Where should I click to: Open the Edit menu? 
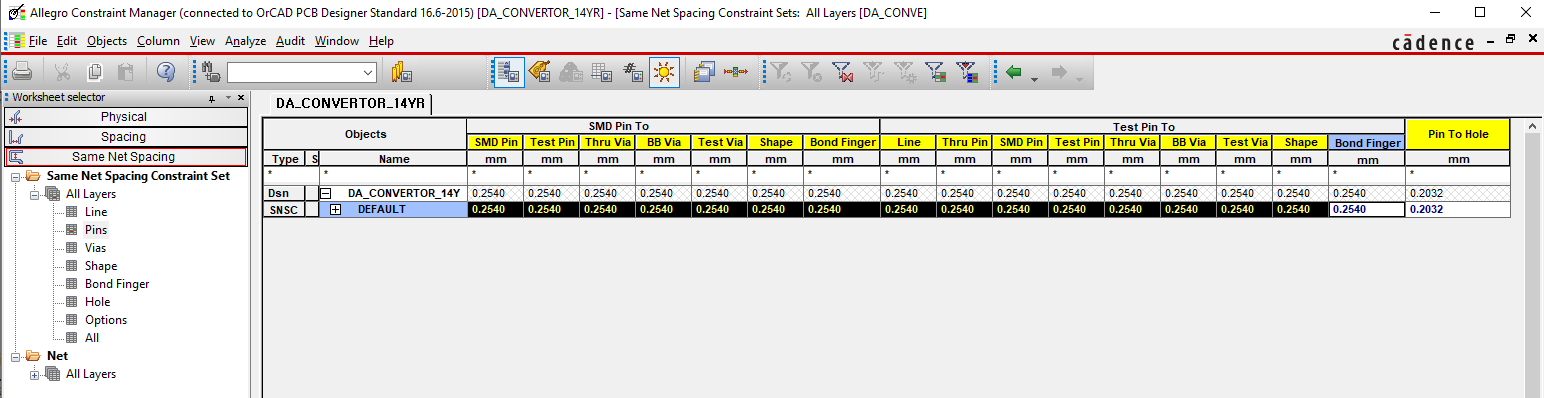pyautogui.click(x=67, y=41)
